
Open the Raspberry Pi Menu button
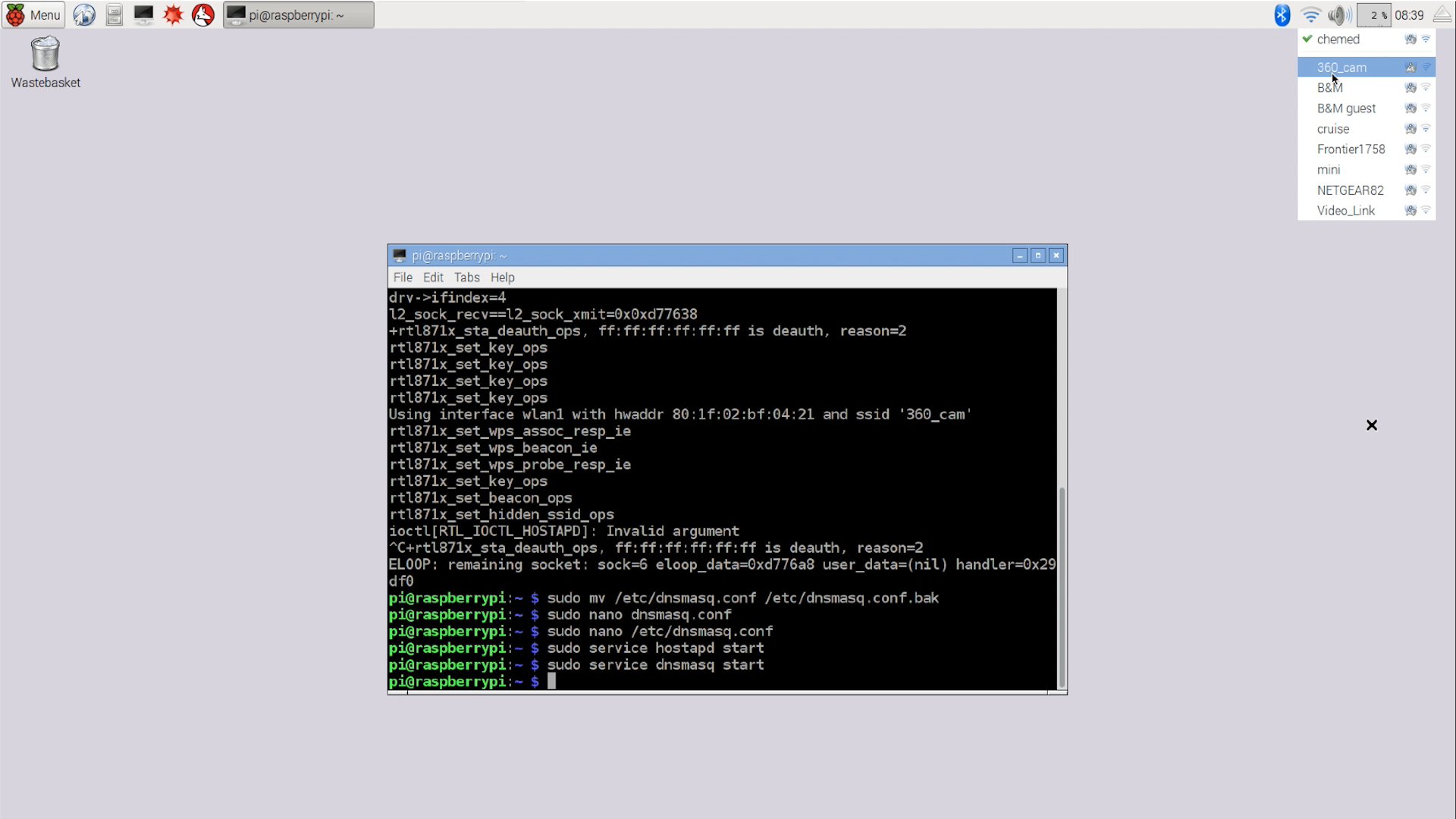pyautogui.click(x=33, y=14)
